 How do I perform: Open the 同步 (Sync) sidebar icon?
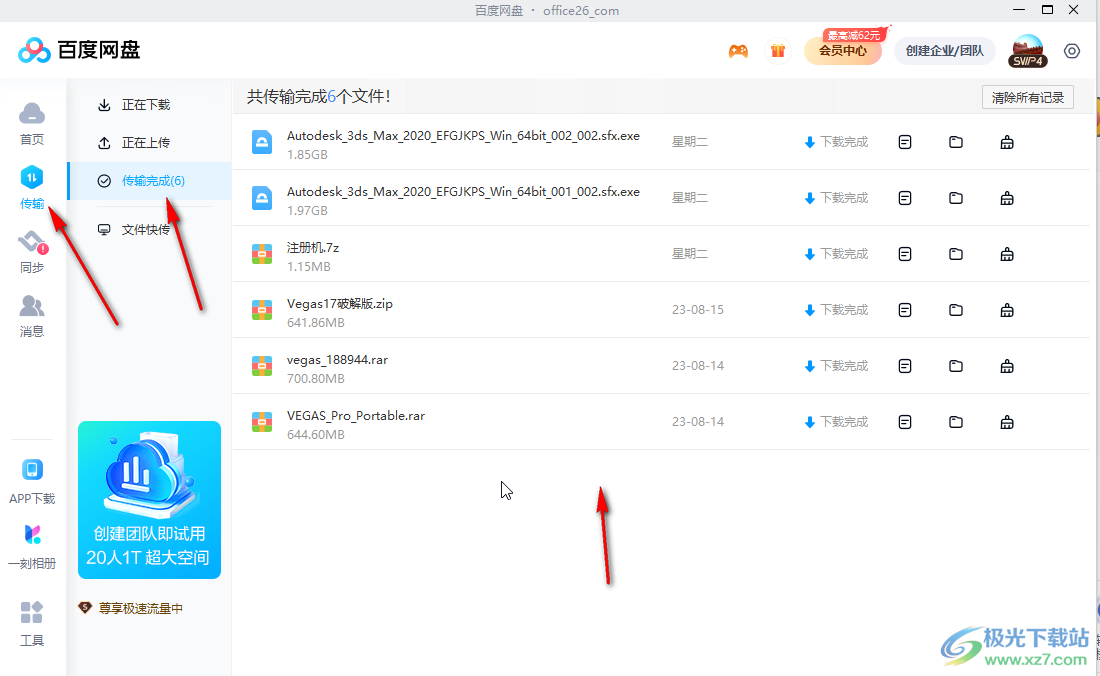point(31,245)
